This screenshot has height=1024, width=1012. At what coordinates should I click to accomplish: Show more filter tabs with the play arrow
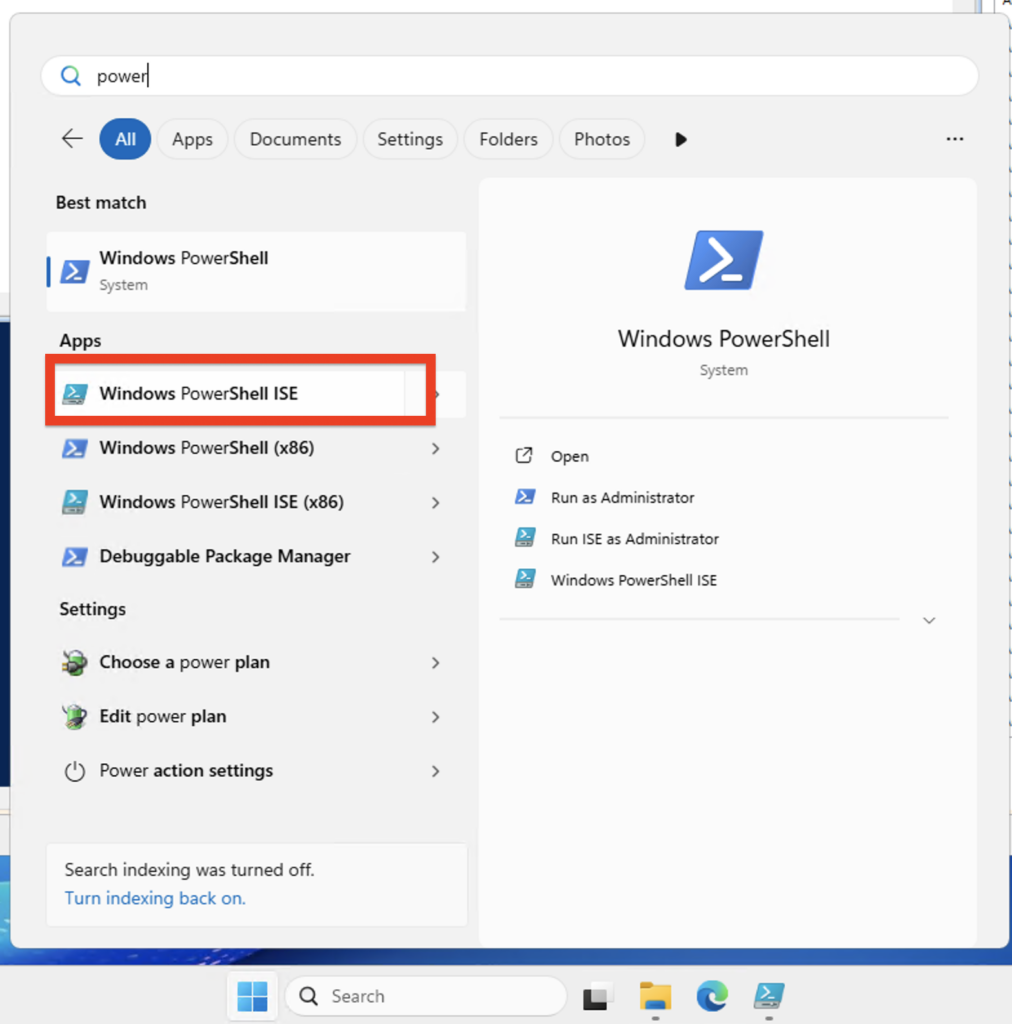[x=681, y=139]
